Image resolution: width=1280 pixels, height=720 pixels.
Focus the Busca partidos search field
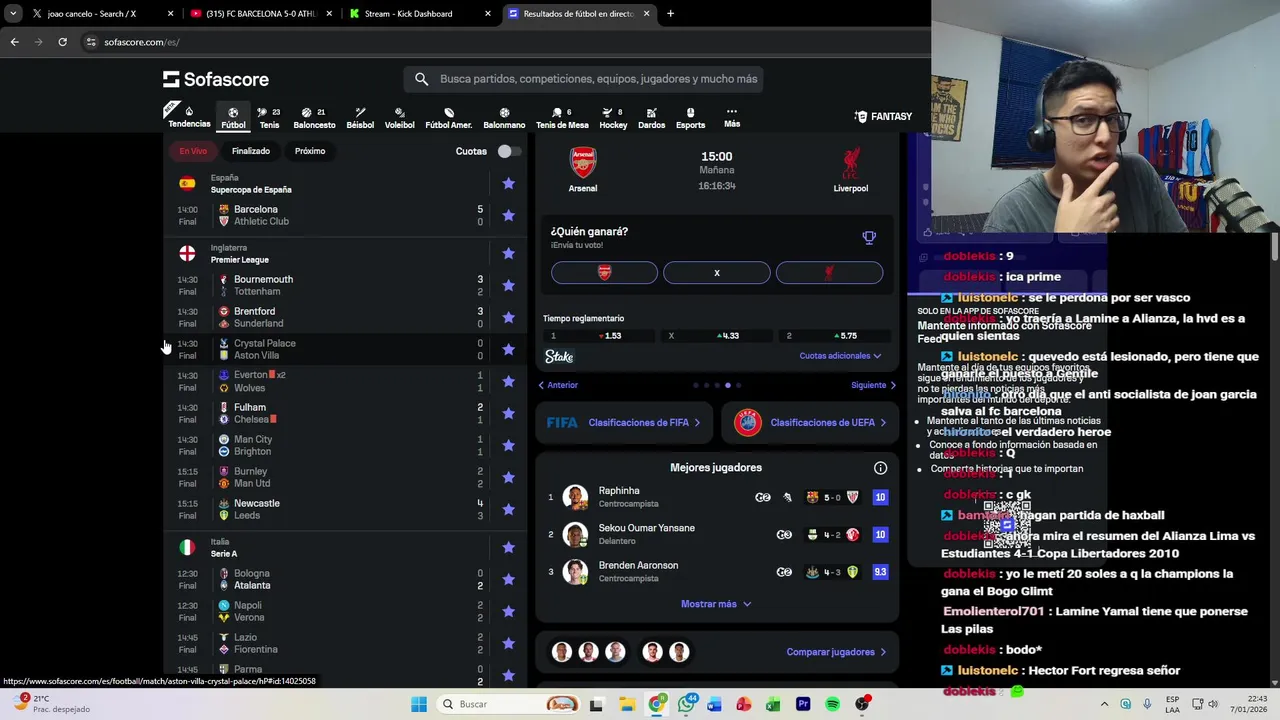coord(583,79)
